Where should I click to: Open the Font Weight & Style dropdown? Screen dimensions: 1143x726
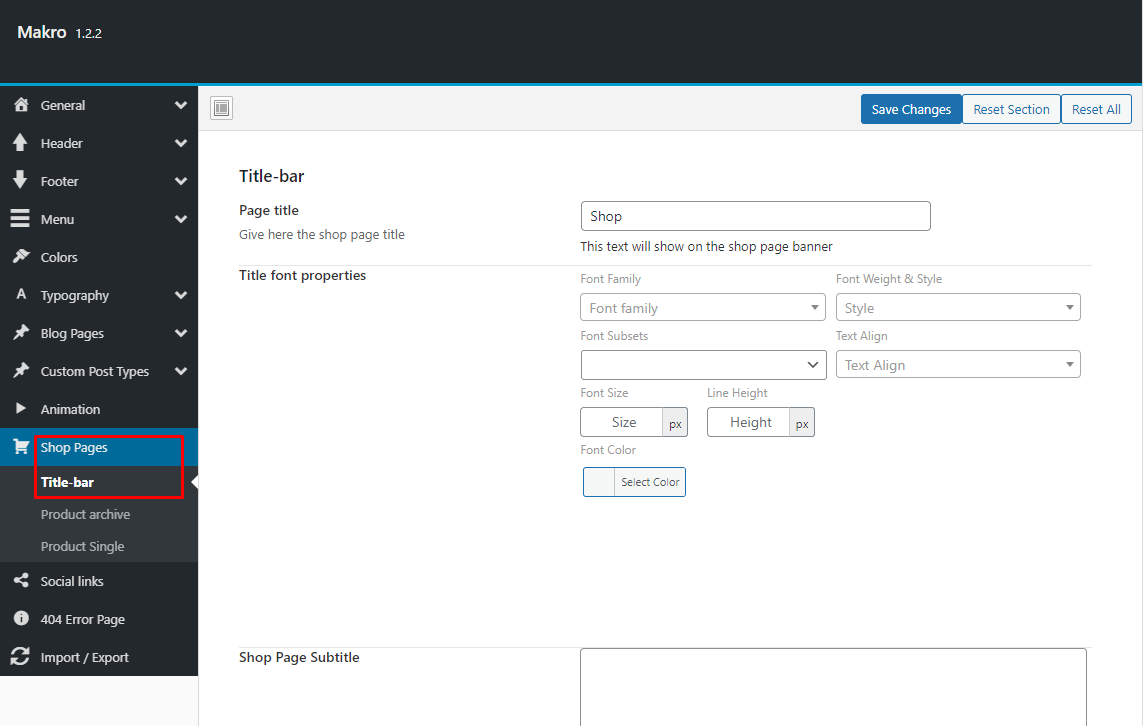pos(958,308)
